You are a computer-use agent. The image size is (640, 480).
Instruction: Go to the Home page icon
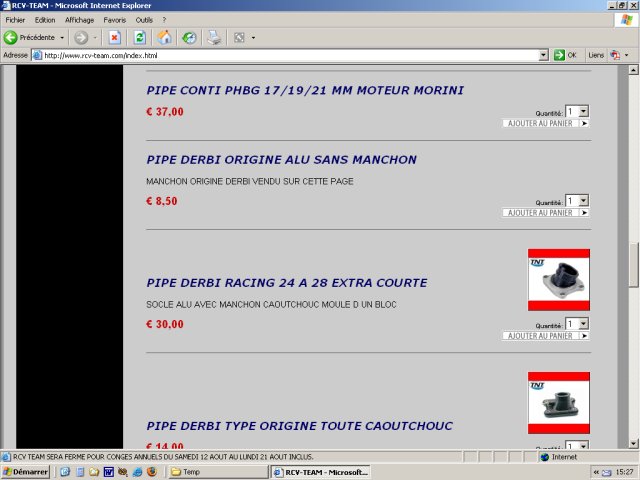(164, 37)
